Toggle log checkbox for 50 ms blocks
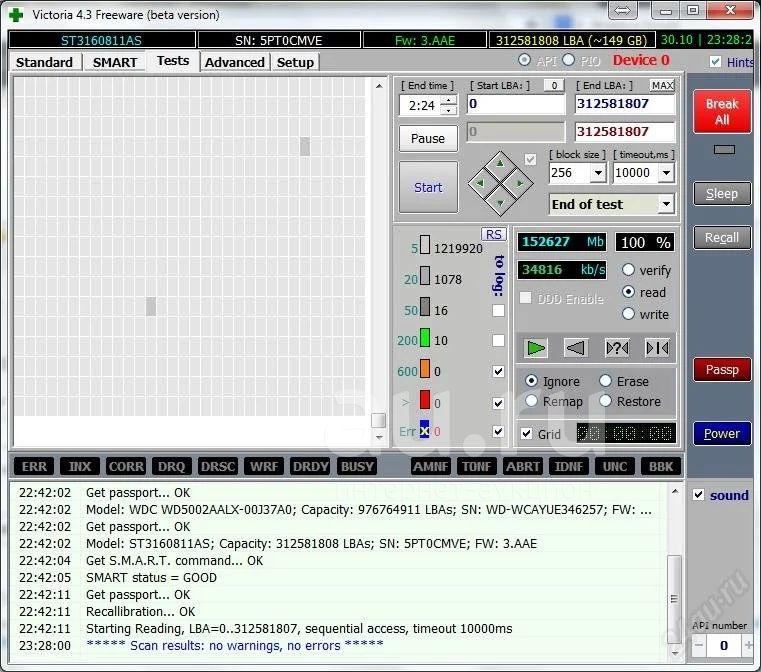761x672 pixels. click(x=498, y=310)
